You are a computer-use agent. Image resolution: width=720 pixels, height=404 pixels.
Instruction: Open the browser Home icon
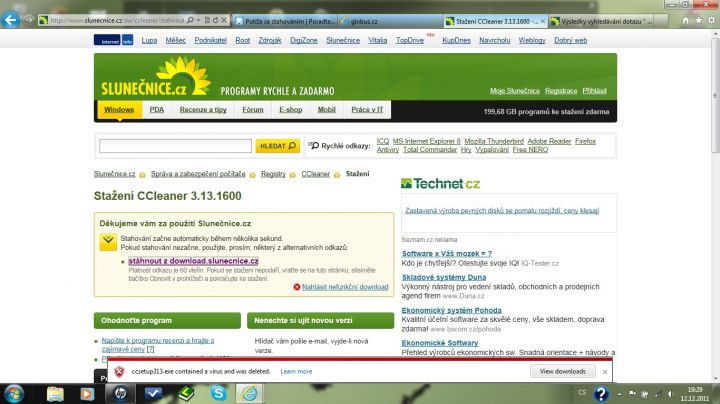685,20
